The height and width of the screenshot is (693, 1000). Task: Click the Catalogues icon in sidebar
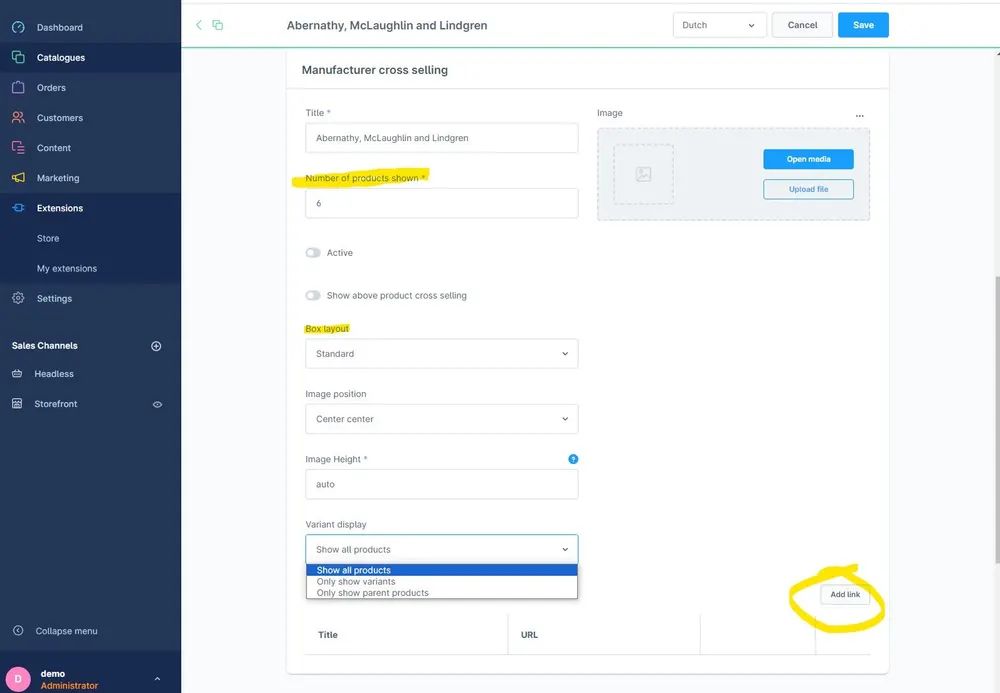coord(18,57)
